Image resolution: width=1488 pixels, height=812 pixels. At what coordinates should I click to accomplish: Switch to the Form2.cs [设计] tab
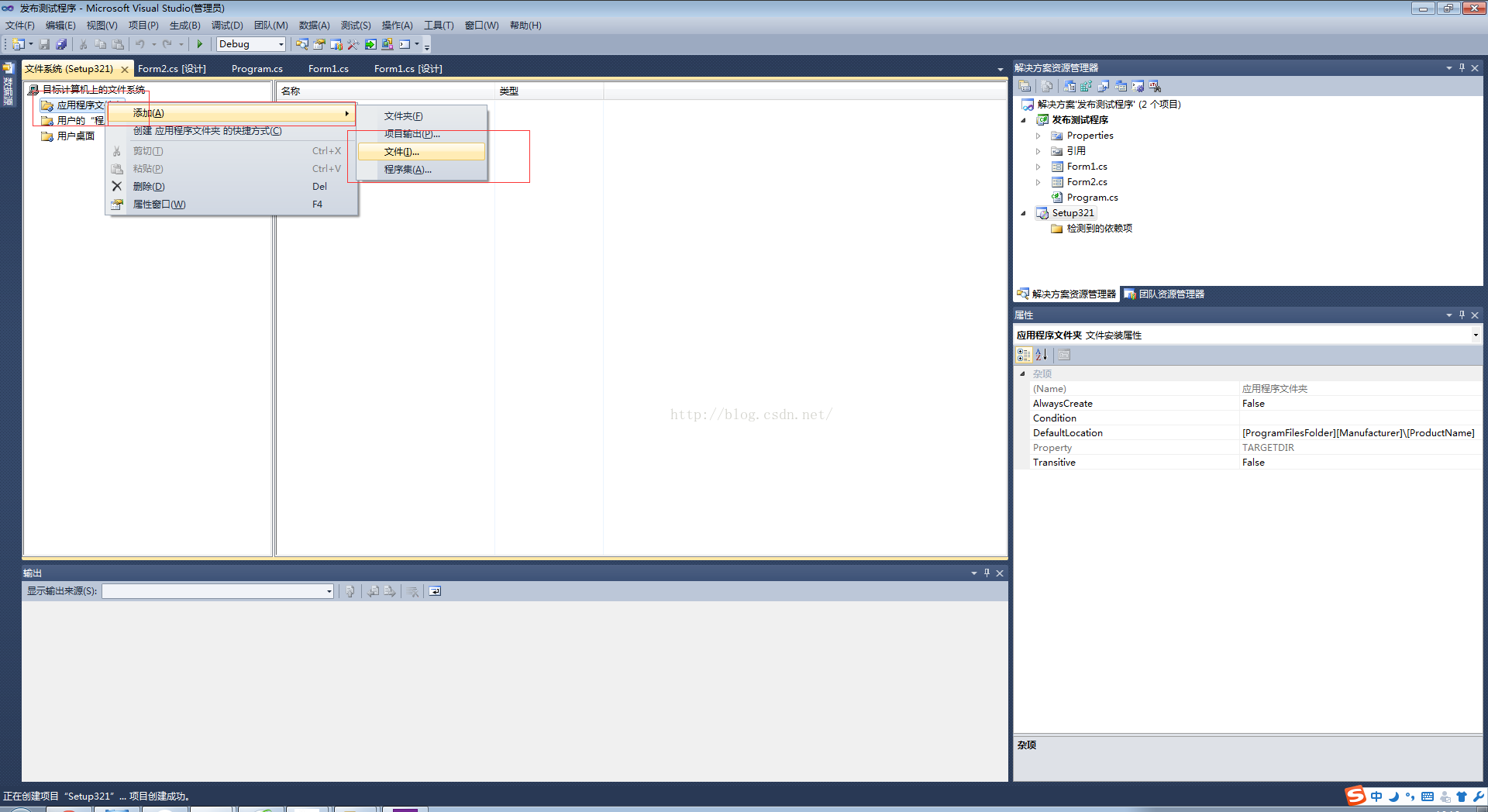[x=172, y=69]
